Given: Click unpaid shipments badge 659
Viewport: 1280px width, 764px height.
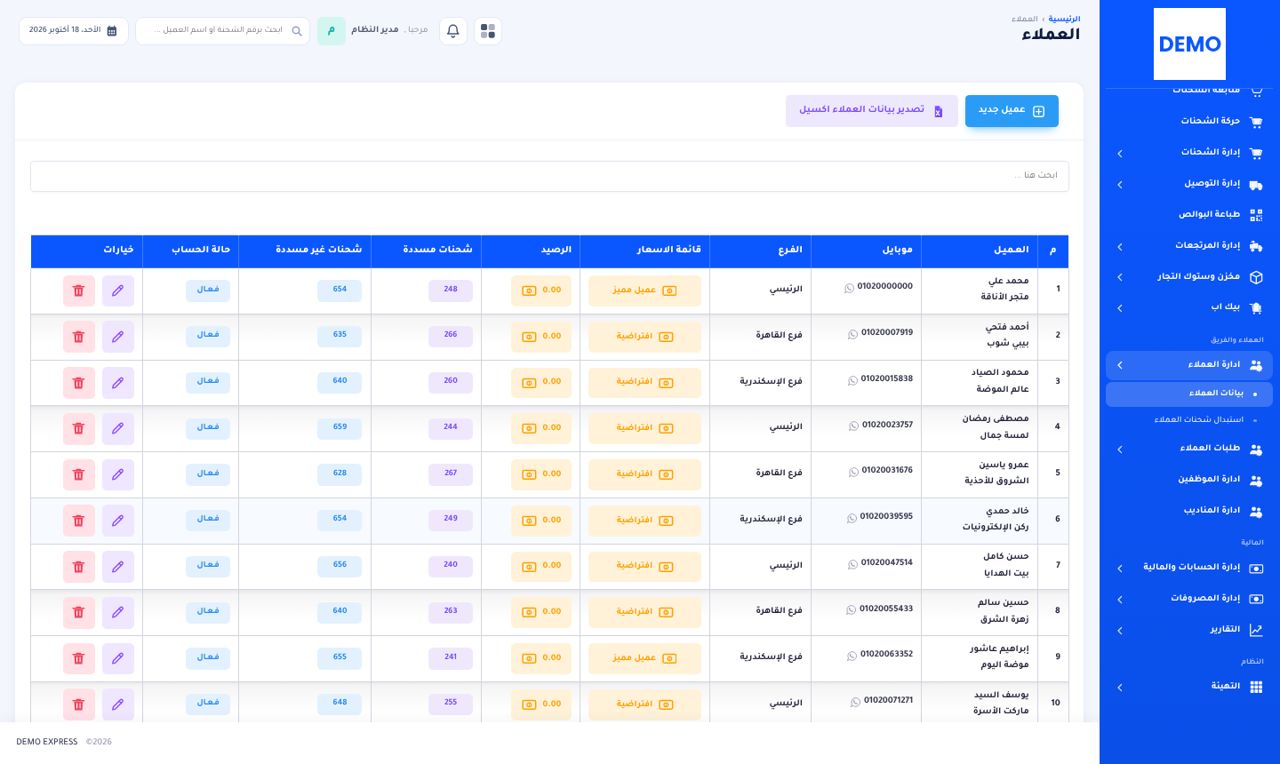Looking at the screenshot, I should click(x=340, y=428).
